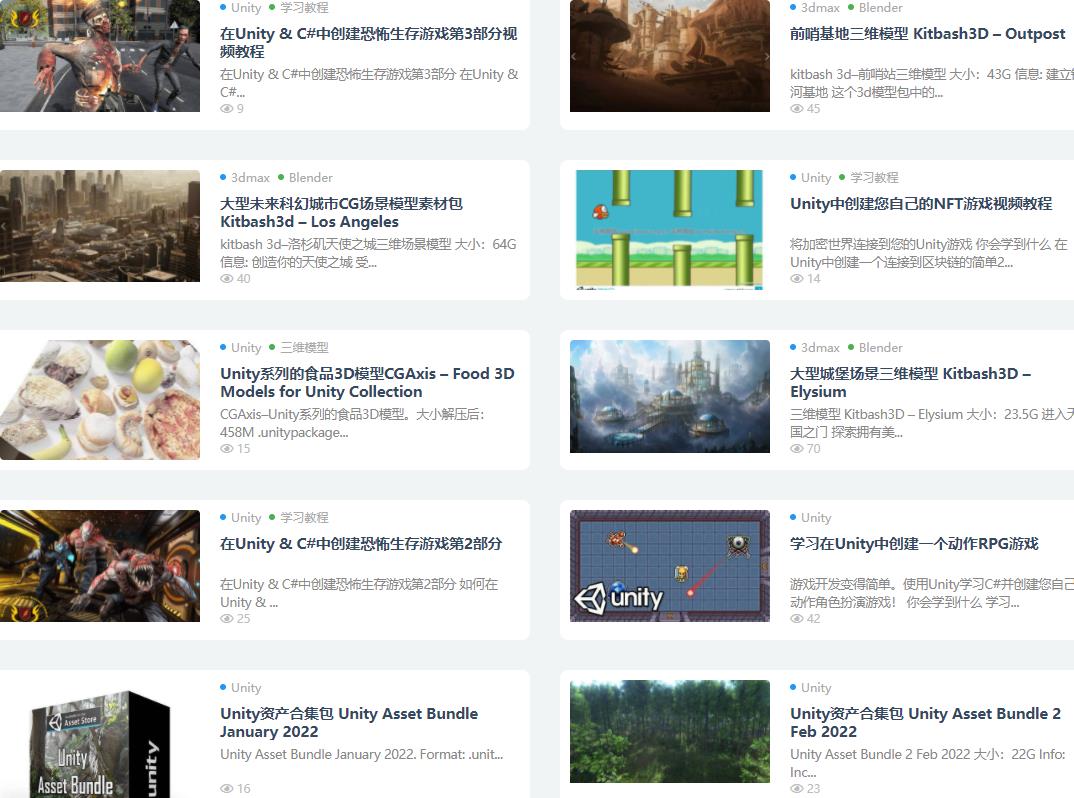Click the Flappy Bird NFT game thumbnail
This screenshot has height=798, width=1074.
pyautogui.click(x=670, y=230)
